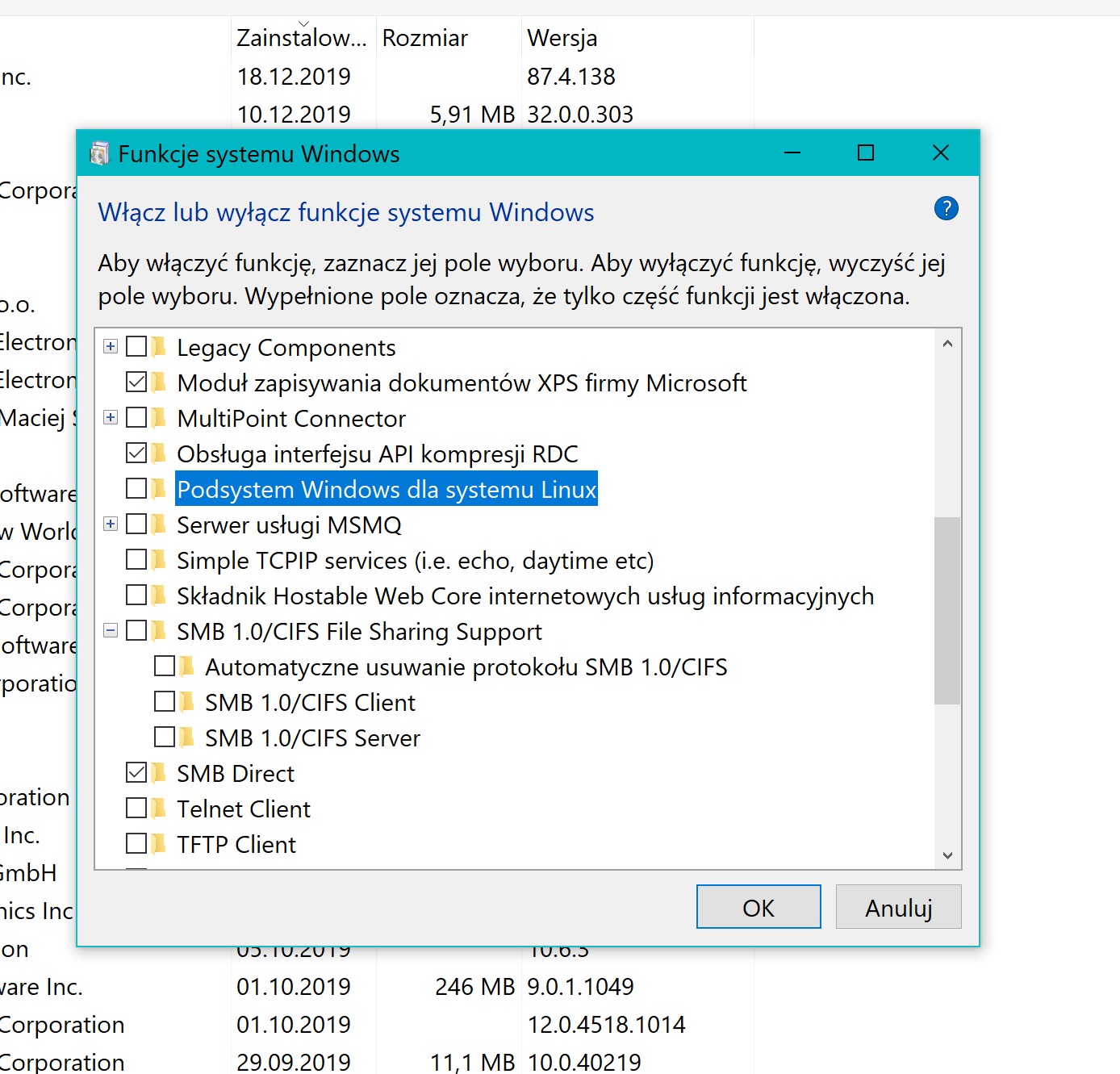
Task: Tick the TFTP Client checkbox
Action: (136, 843)
